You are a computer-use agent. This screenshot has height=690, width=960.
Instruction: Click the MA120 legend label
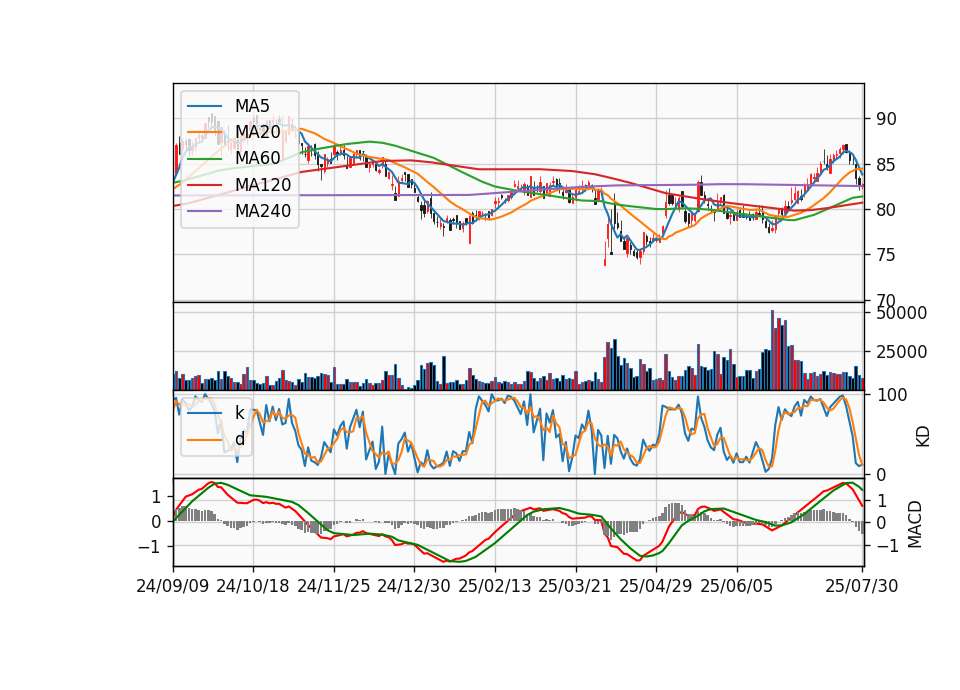pyautogui.click(x=263, y=185)
